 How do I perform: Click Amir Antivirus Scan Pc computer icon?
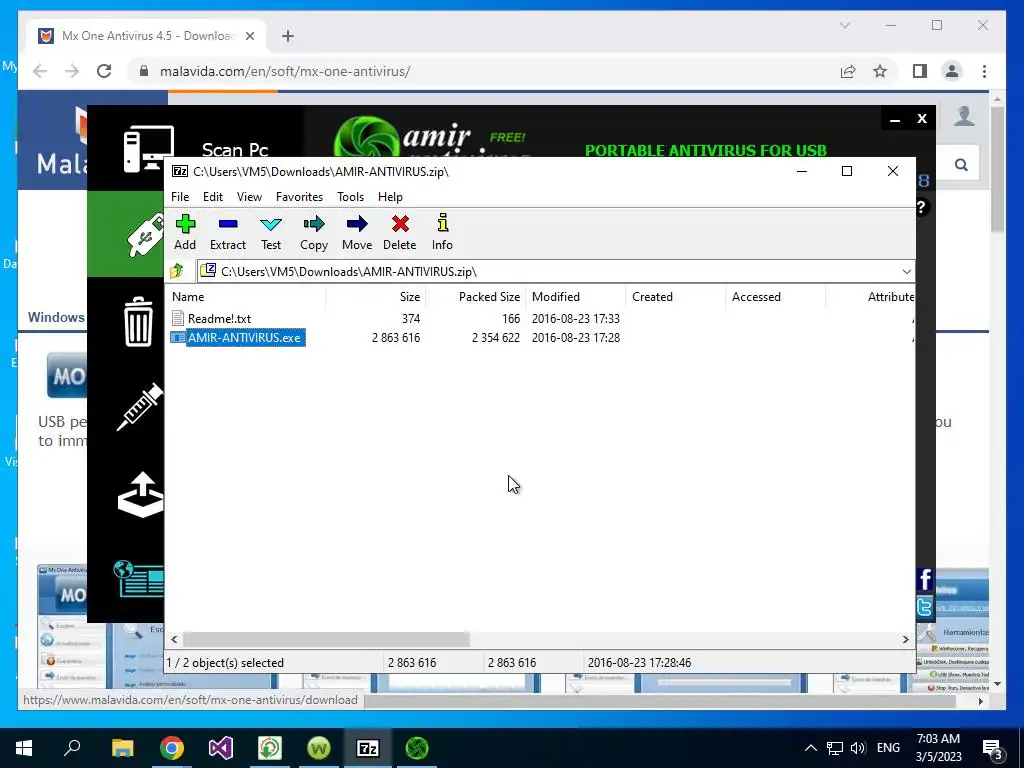148,150
